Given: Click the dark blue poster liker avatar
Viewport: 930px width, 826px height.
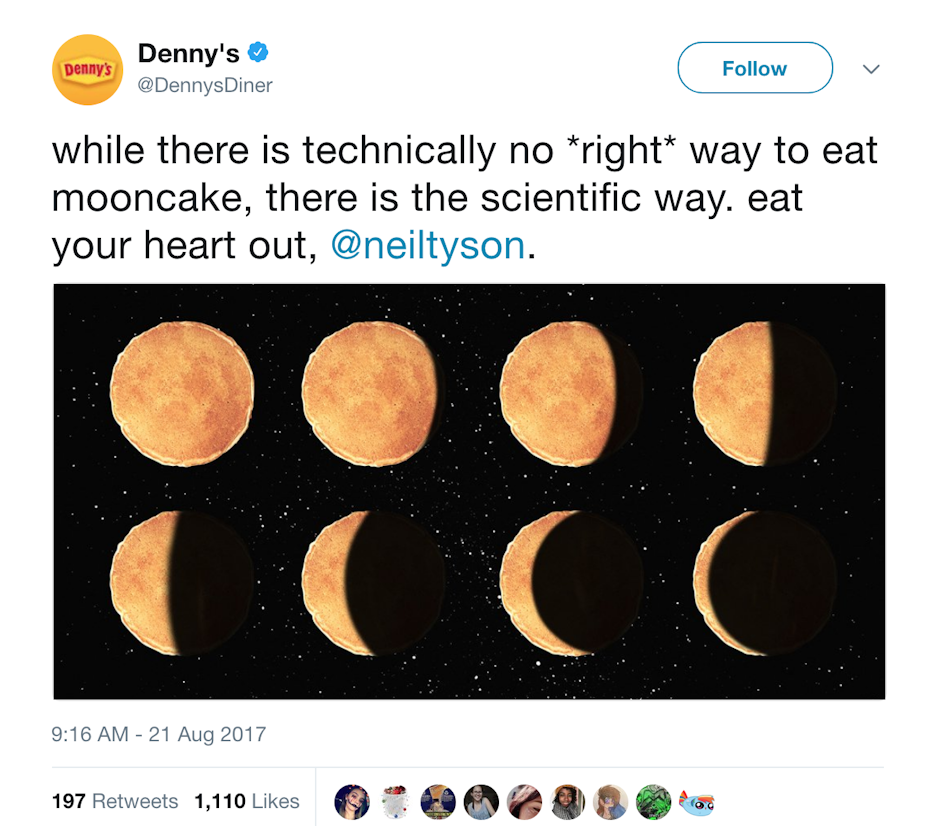Looking at the screenshot, I should click(439, 801).
